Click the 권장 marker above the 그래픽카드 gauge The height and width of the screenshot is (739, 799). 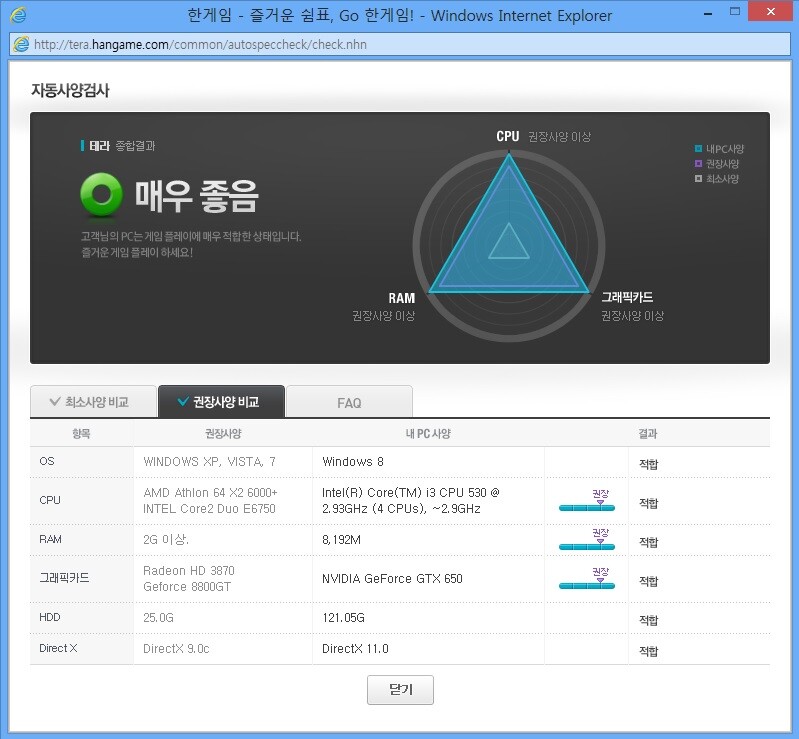(x=600, y=573)
